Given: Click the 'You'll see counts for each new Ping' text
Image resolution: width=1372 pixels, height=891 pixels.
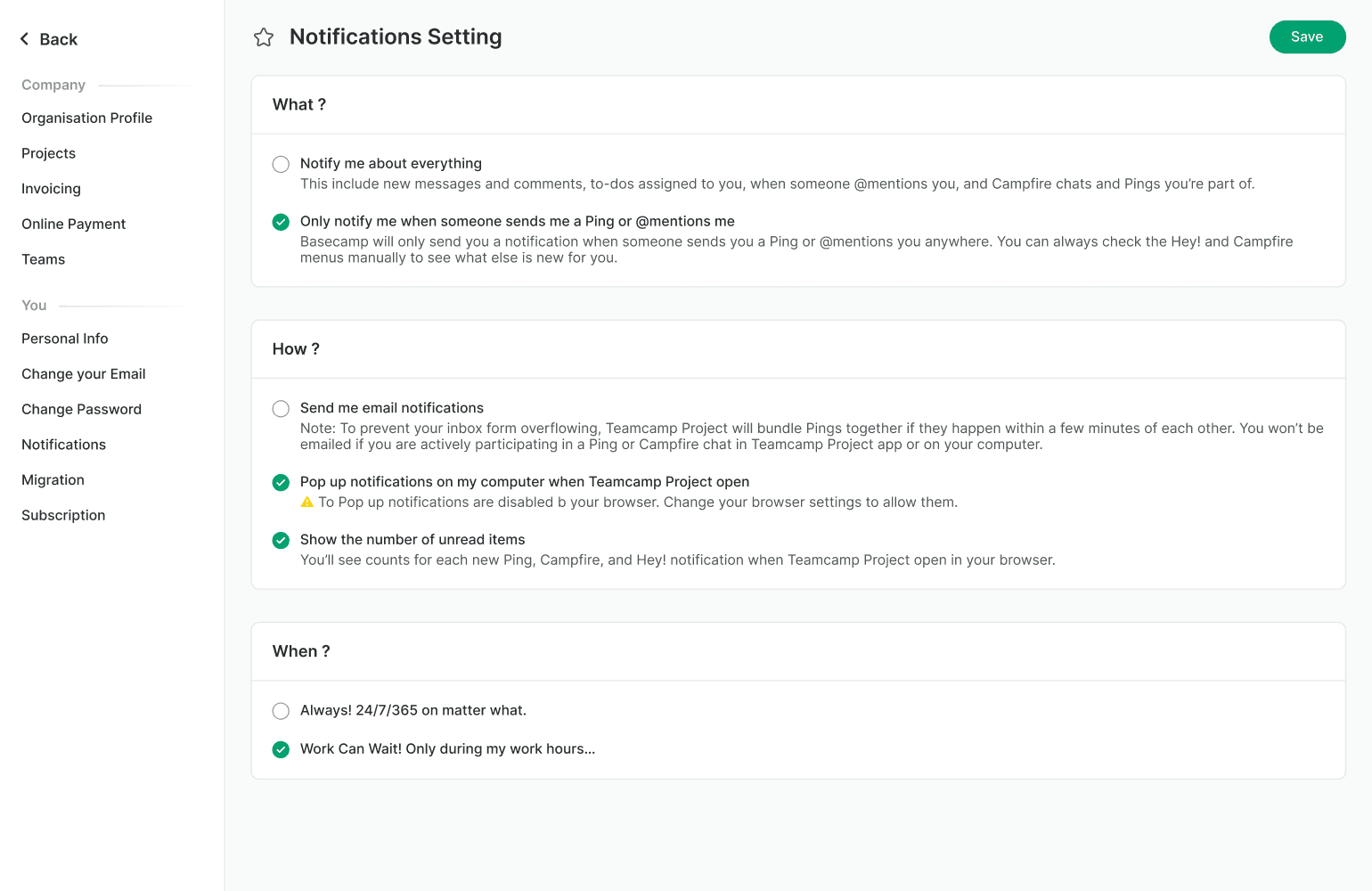Looking at the screenshot, I should (x=678, y=560).
